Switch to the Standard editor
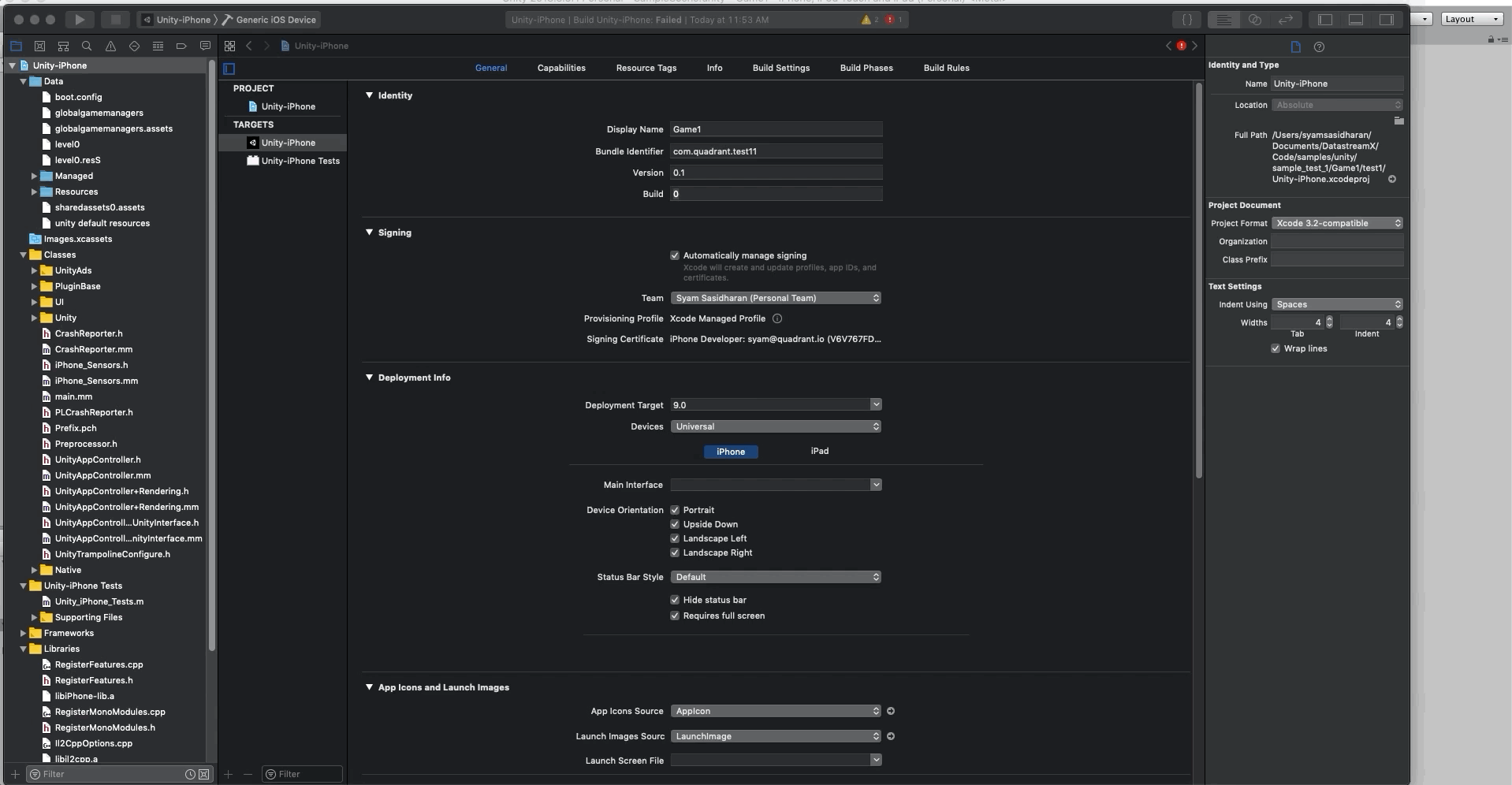Screen dimensions: 1512x785 click(x=1223, y=20)
